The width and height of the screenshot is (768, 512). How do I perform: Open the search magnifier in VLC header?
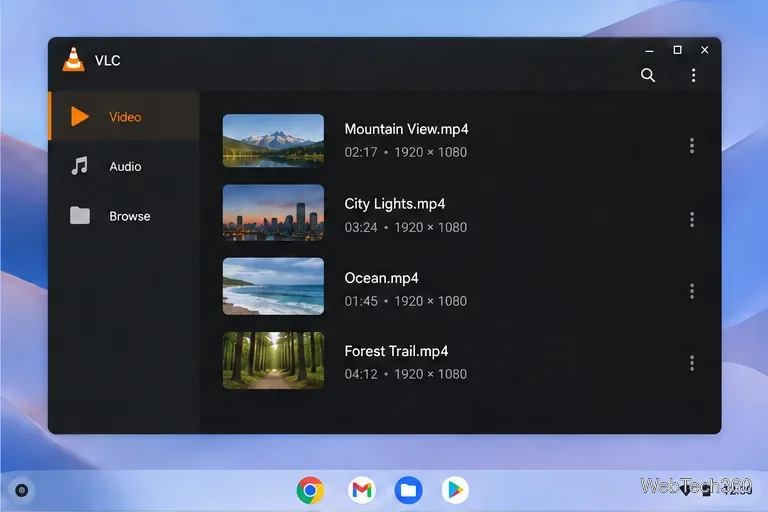[648, 75]
